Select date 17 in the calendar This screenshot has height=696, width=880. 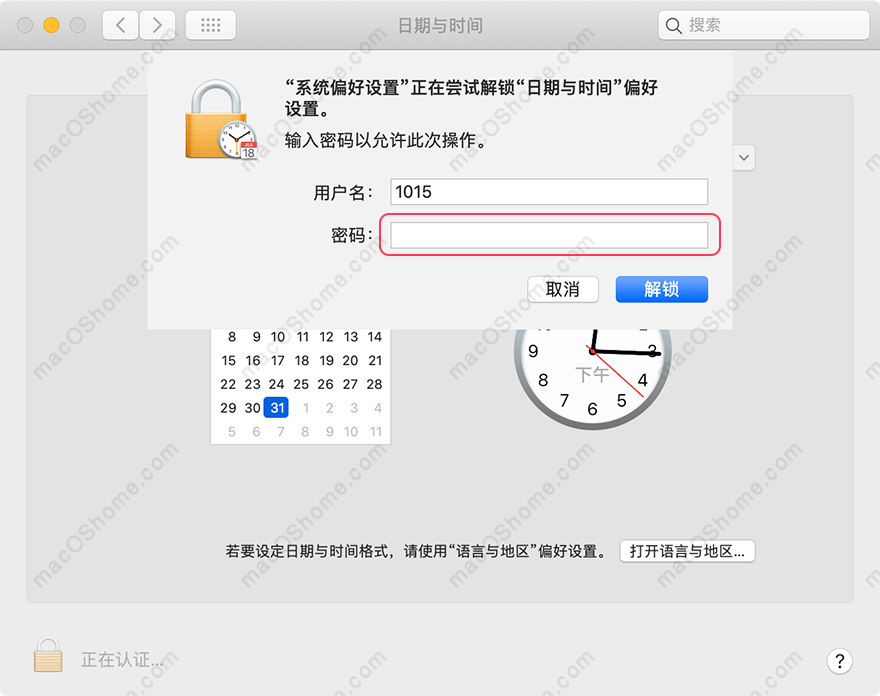[278, 360]
